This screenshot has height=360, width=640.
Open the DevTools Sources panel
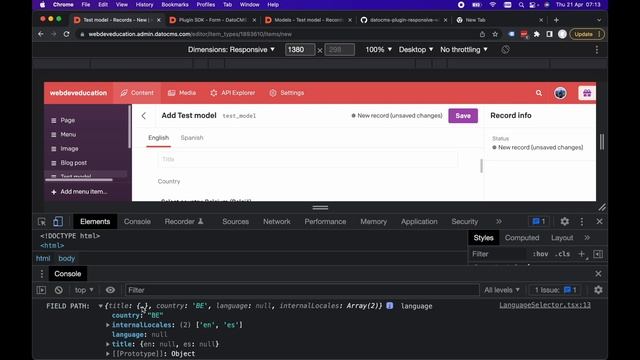236,222
